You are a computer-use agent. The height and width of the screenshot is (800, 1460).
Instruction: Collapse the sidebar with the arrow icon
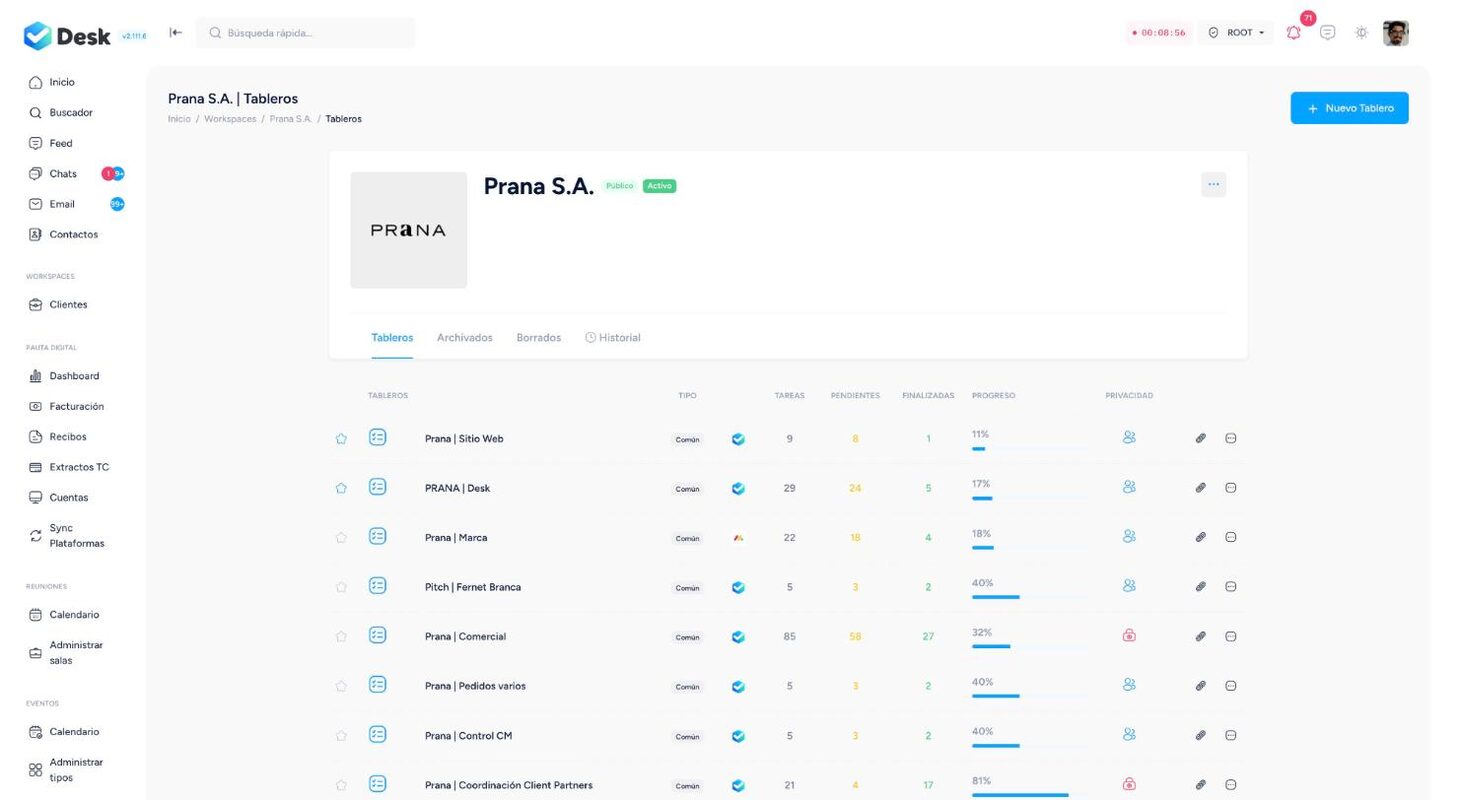pyautogui.click(x=176, y=32)
